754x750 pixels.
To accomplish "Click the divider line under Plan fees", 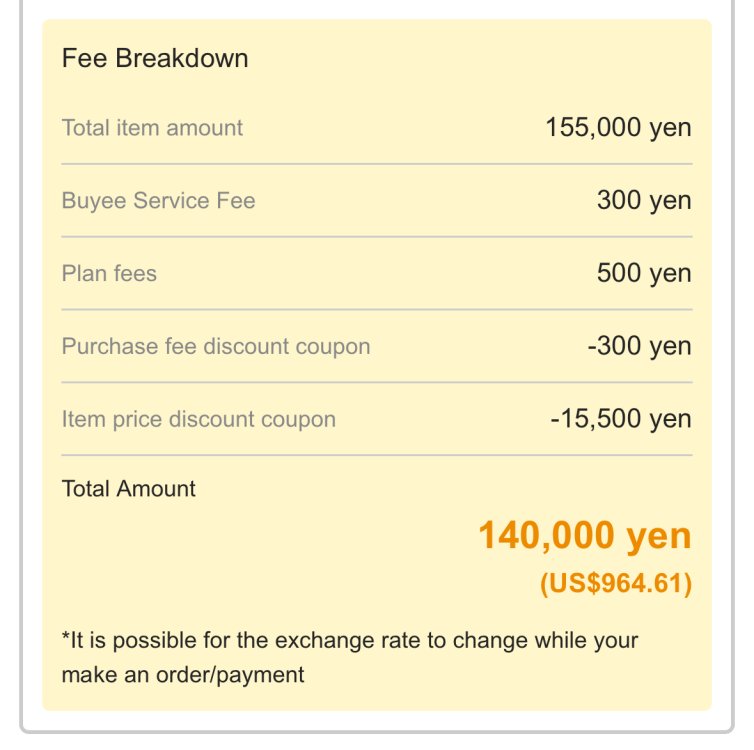I will (376, 310).
